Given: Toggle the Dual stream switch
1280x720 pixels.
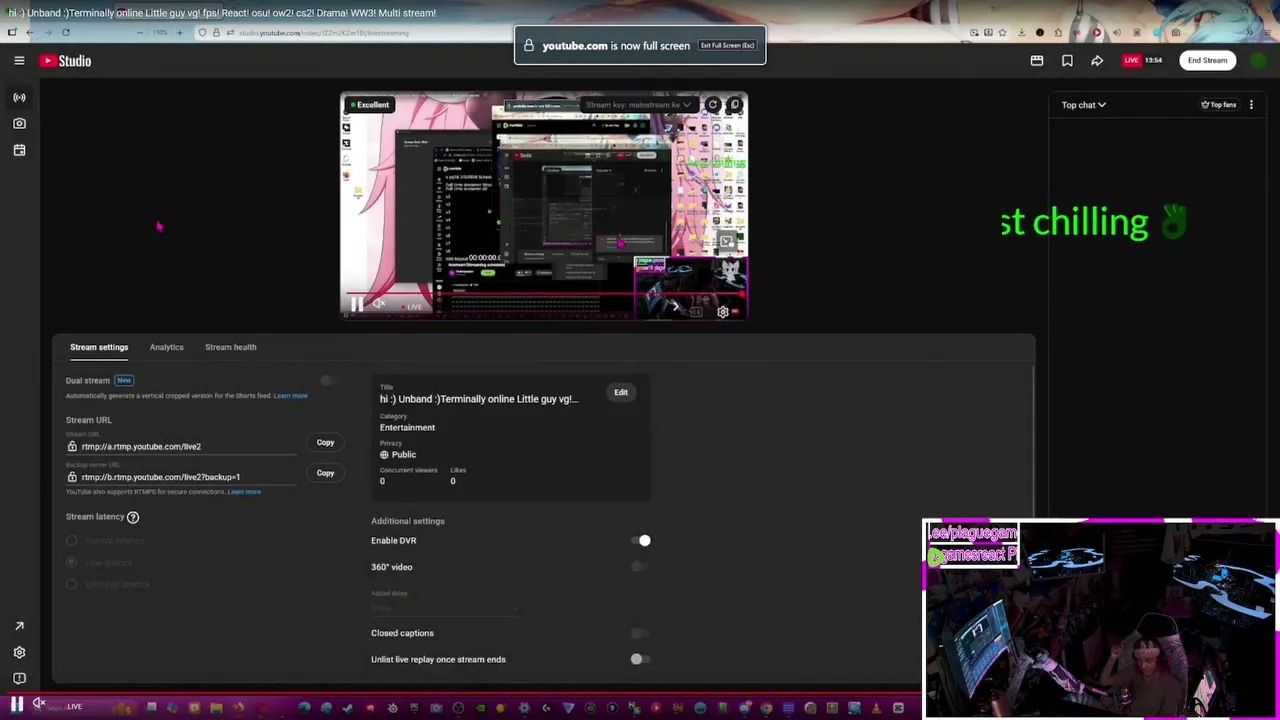Looking at the screenshot, I should (329, 381).
